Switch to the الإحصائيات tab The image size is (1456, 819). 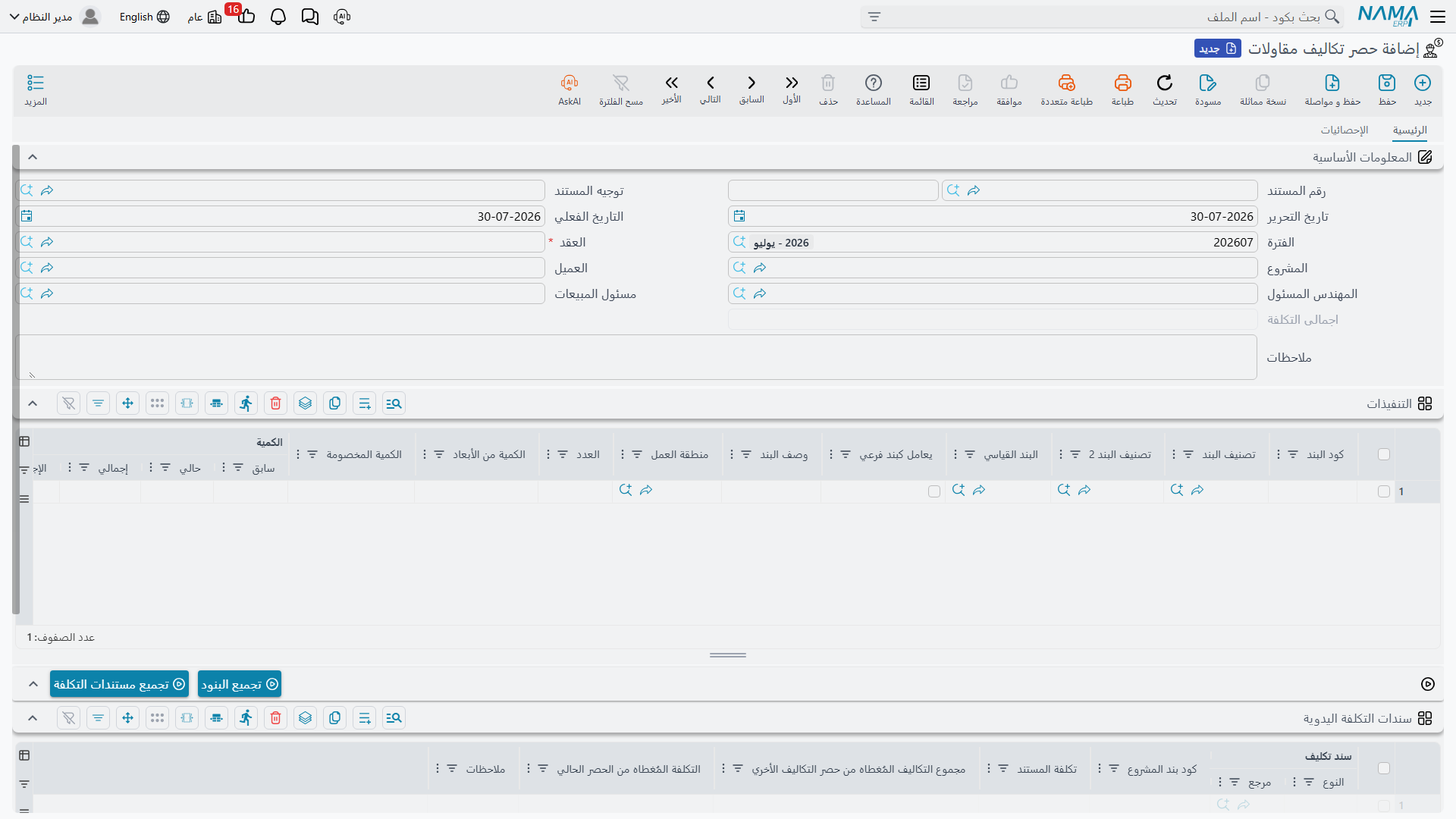1345,130
